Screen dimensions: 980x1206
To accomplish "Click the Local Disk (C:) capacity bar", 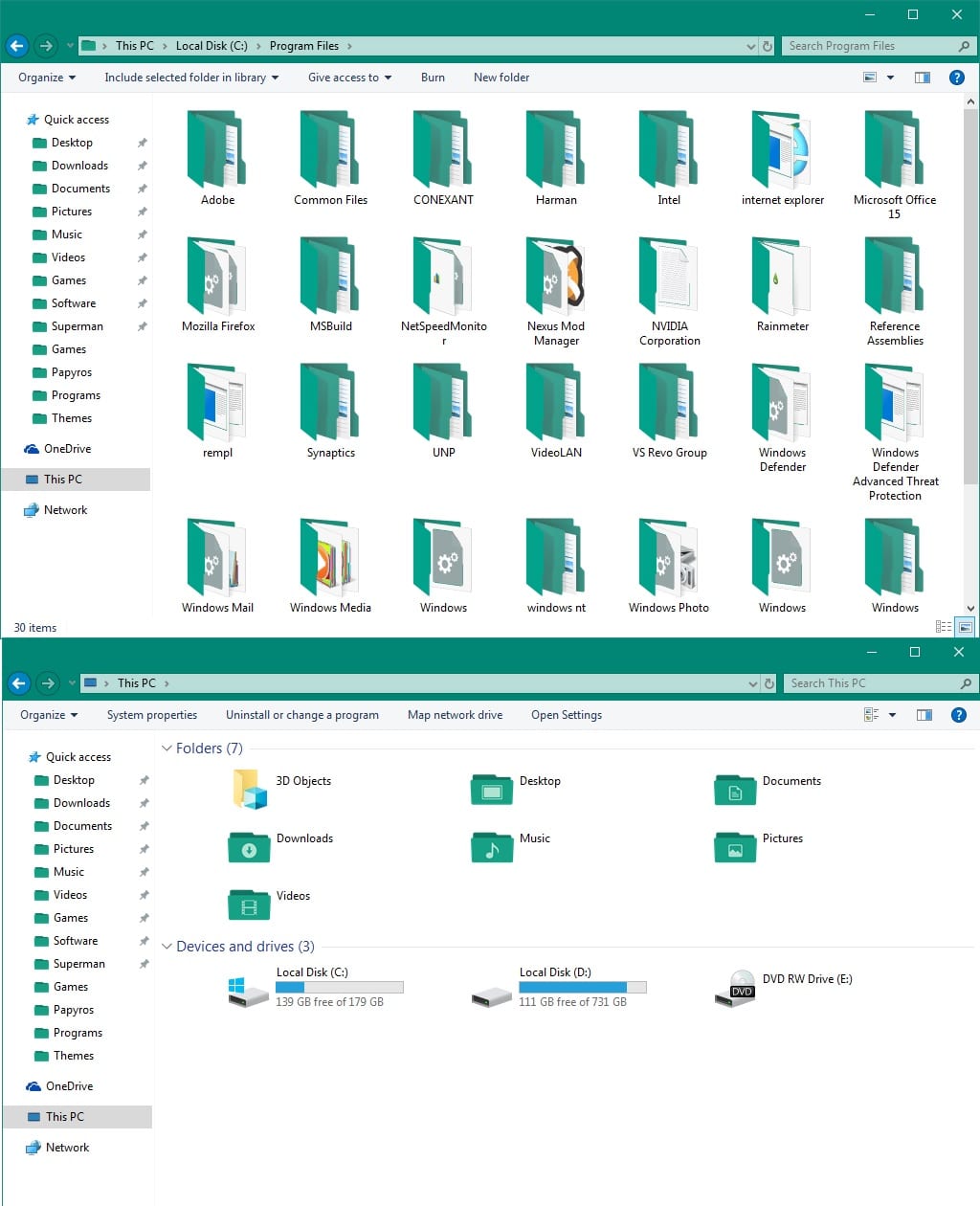I will pos(340,987).
